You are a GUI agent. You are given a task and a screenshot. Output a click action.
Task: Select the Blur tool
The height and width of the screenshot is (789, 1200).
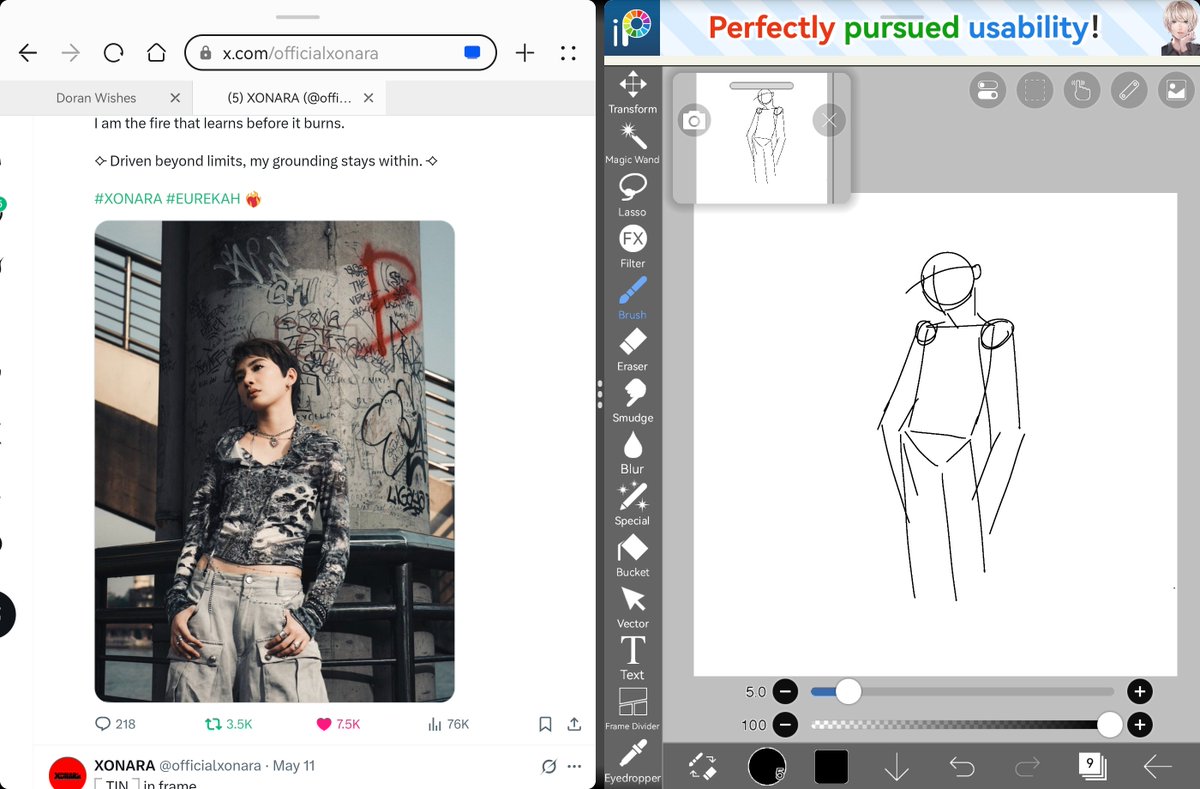(632, 453)
